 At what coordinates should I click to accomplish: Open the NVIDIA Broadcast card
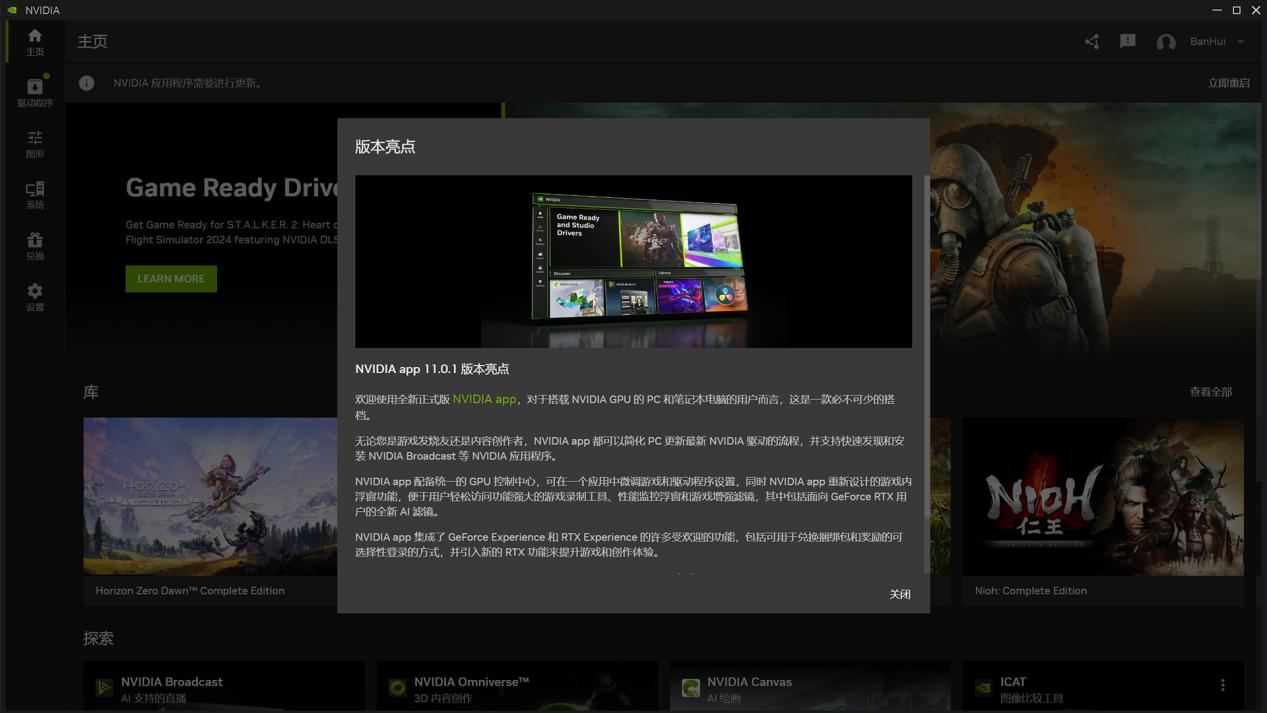click(x=224, y=687)
